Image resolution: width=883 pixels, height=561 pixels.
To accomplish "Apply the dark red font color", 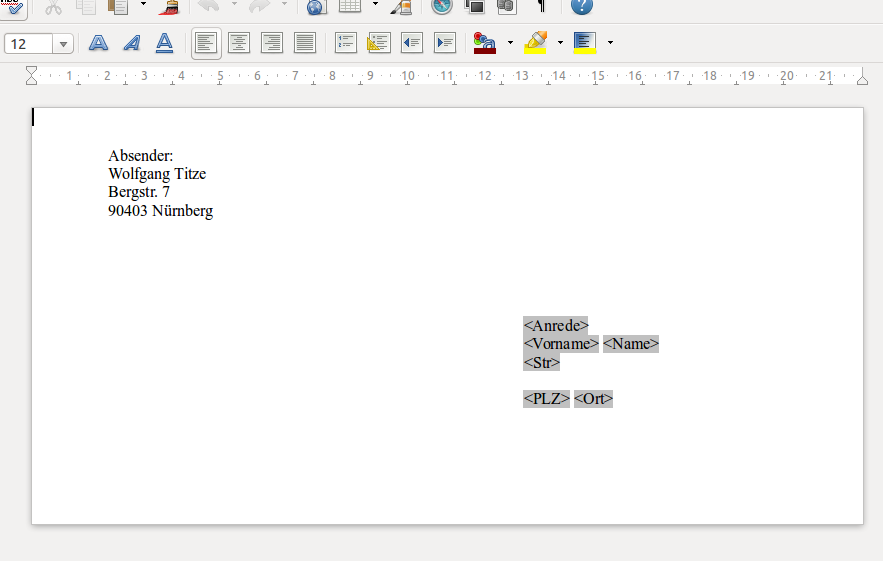I will pos(485,43).
